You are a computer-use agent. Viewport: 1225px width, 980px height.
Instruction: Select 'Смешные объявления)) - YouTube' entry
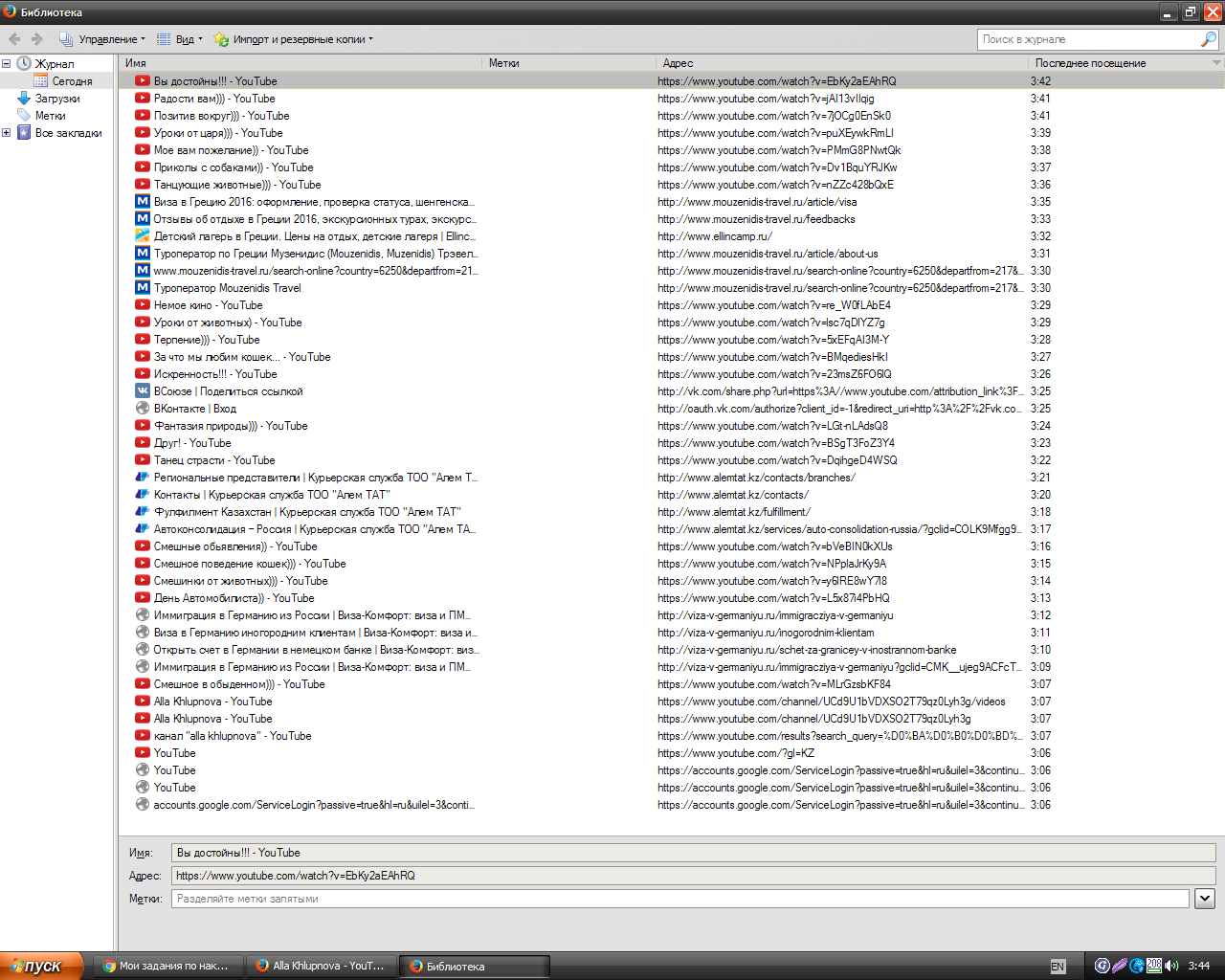672,546
